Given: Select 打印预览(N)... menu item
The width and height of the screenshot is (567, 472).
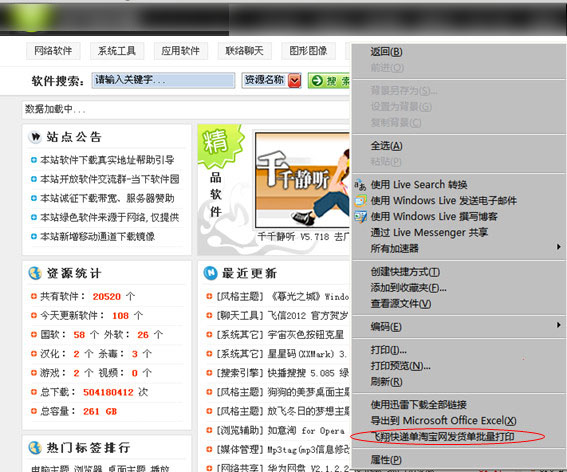Looking at the screenshot, I should pyautogui.click(x=400, y=366).
